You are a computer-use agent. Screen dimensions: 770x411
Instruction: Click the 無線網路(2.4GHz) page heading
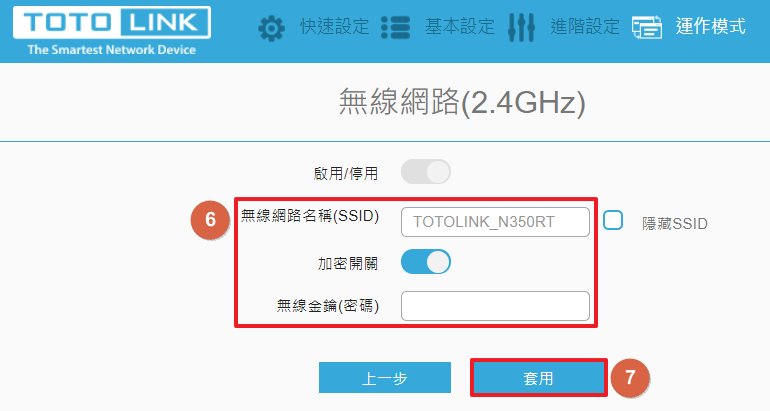pos(462,103)
